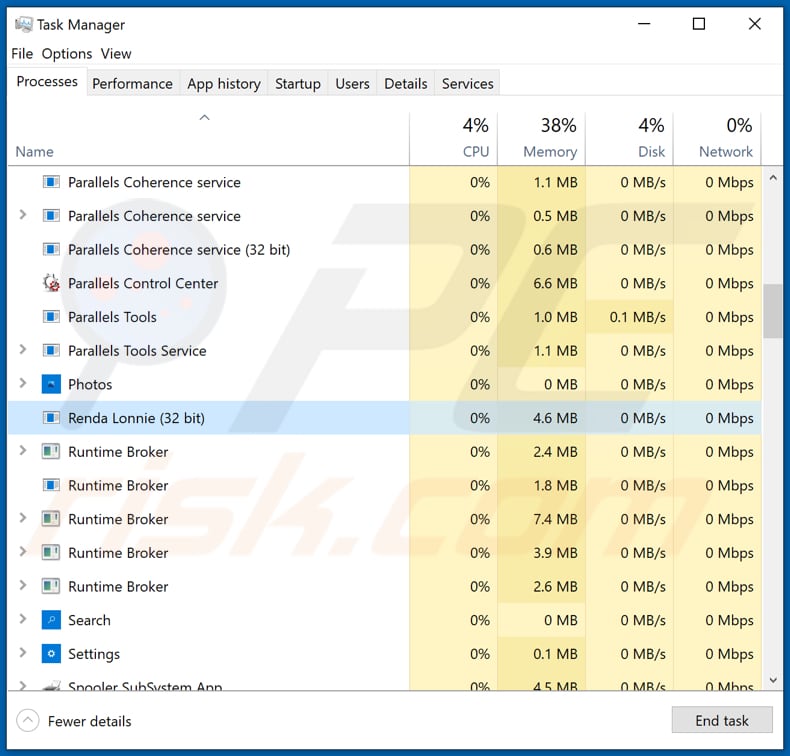Viewport: 790px width, 756px height.
Task: Click icon of Parallels Coherence service using 1.1 MB
Action: (x=51, y=182)
